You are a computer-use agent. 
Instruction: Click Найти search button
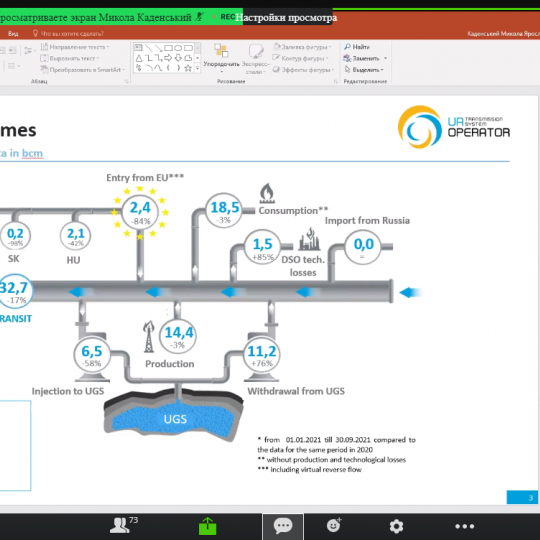coord(357,47)
